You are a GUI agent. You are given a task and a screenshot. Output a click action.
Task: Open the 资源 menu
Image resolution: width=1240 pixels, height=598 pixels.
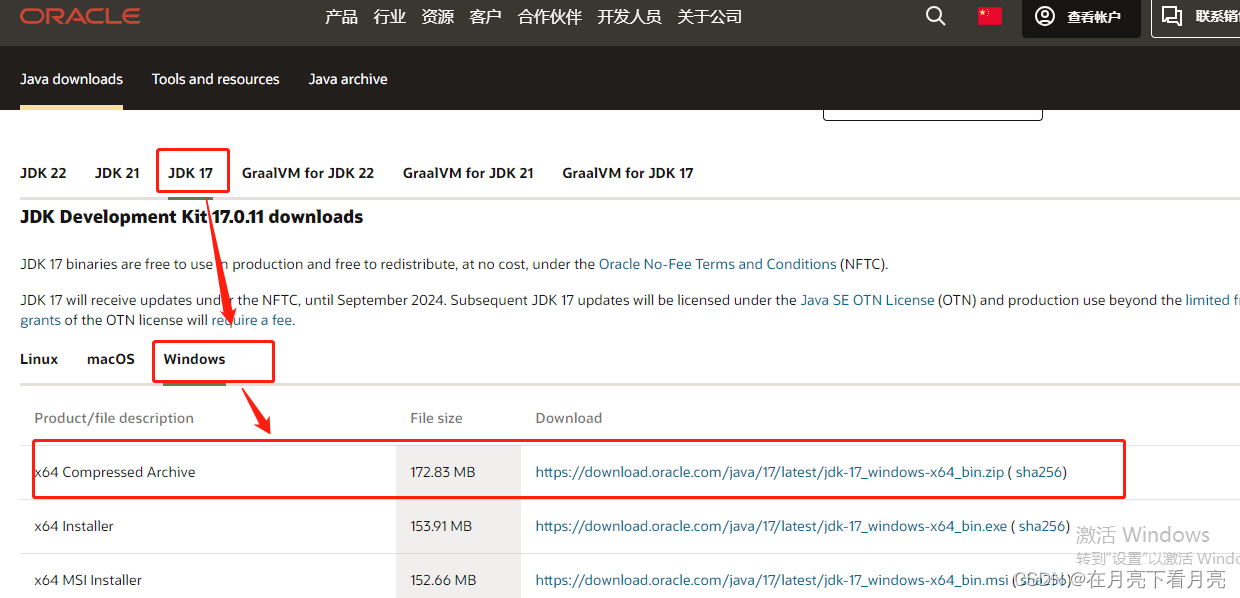coord(438,17)
